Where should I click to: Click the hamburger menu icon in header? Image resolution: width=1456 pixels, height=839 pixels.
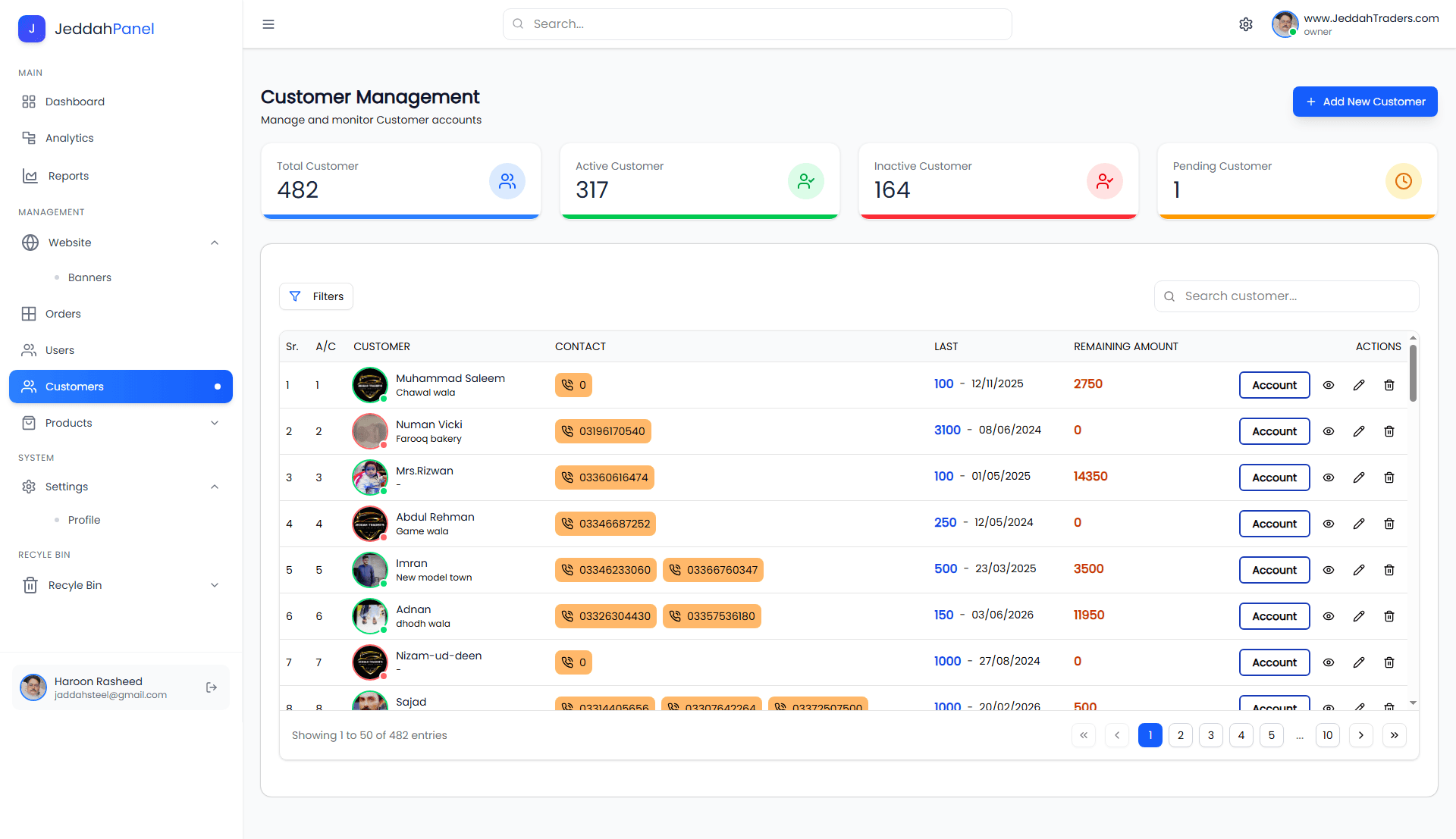268,24
